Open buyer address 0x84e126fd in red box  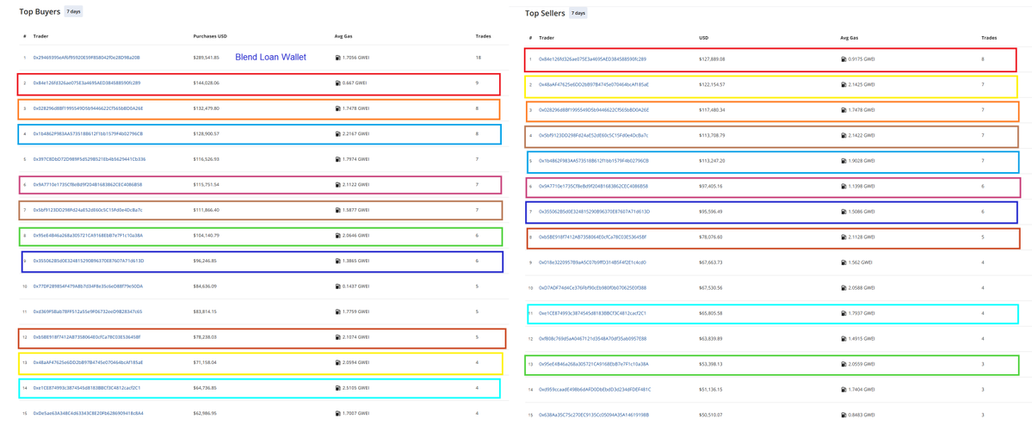(x=86, y=83)
